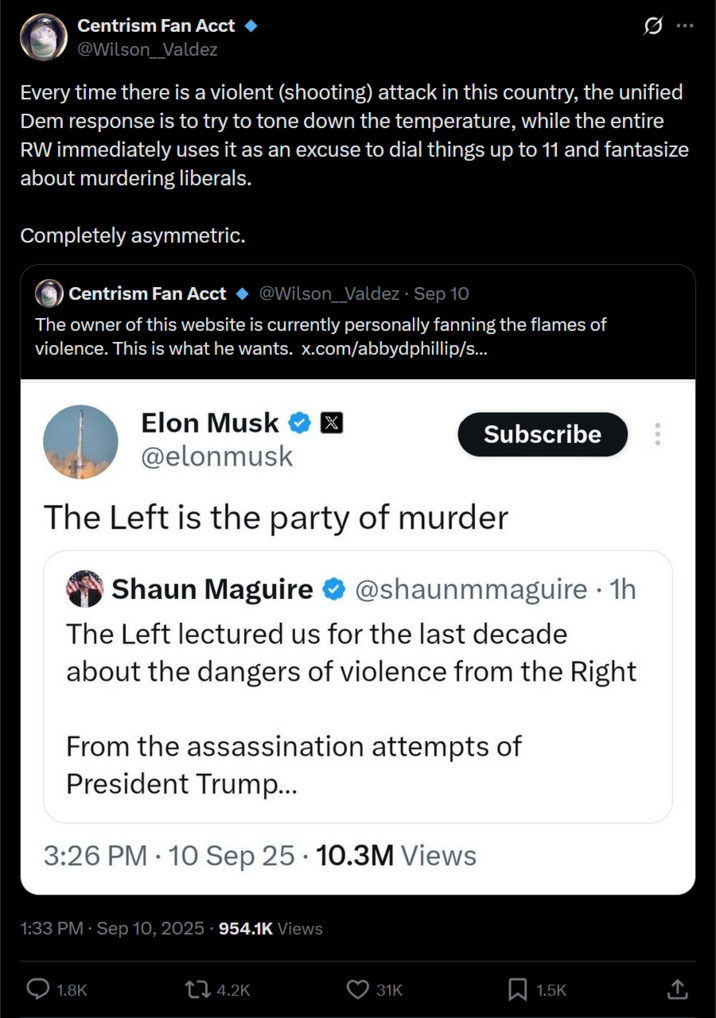This screenshot has width=716, height=1018.
Task: Open the share menu with the upload icon
Action: (675, 989)
